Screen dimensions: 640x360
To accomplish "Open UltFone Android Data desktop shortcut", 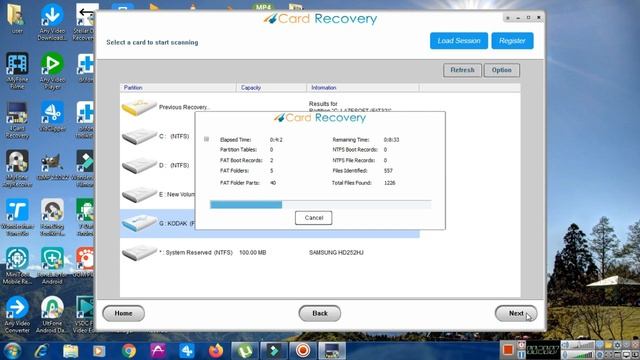I will (x=52, y=315).
